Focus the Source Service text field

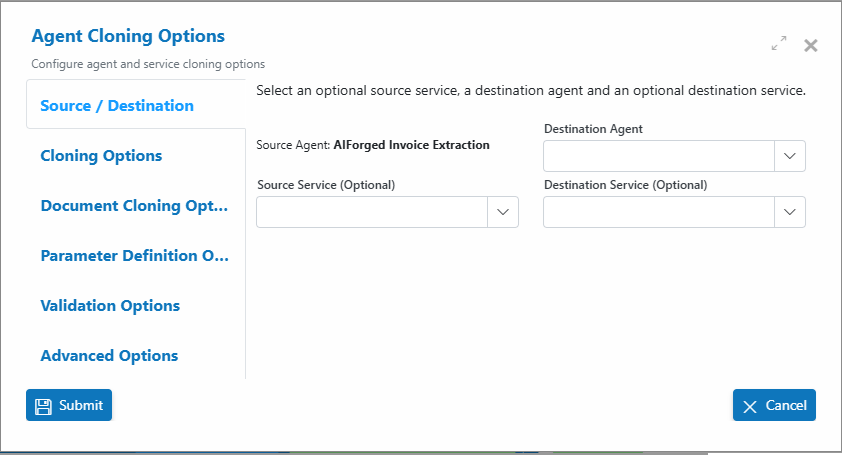(372, 212)
